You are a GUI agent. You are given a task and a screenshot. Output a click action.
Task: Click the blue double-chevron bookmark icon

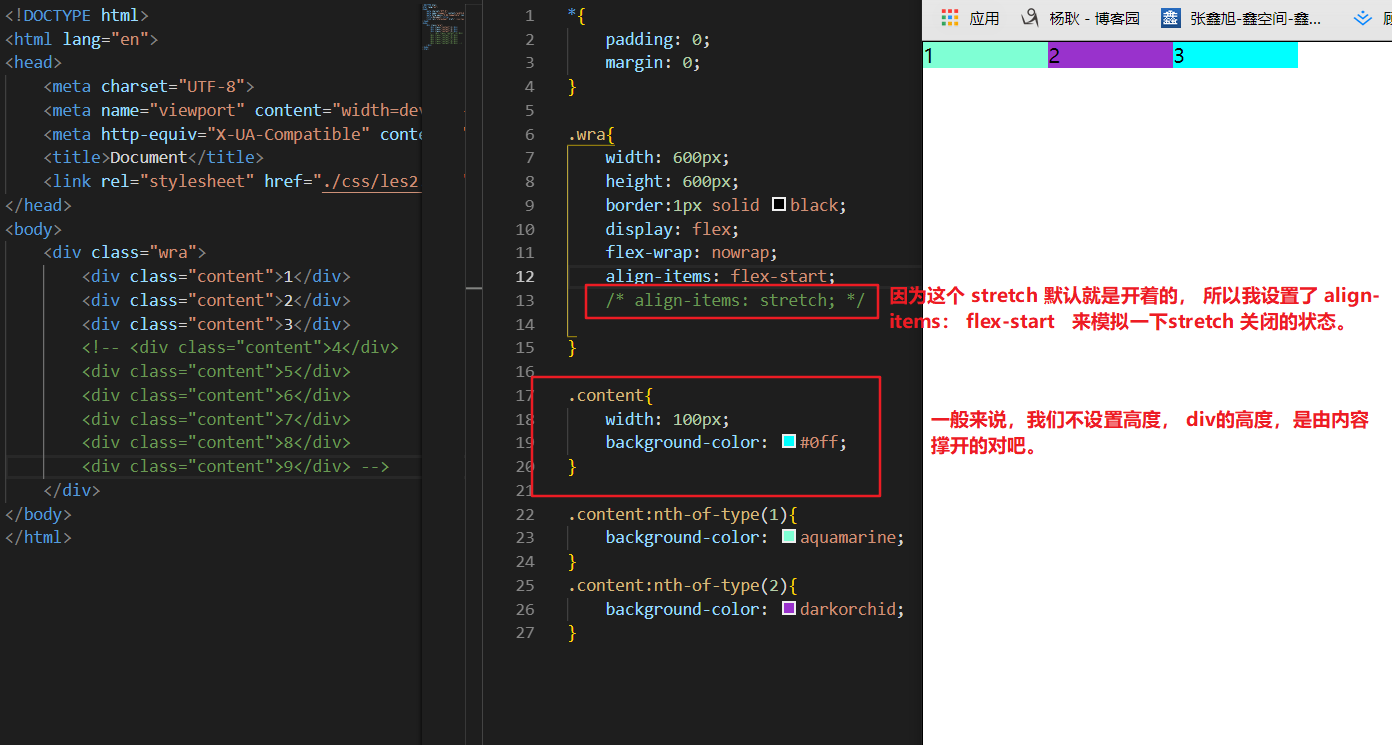pyautogui.click(x=1361, y=18)
